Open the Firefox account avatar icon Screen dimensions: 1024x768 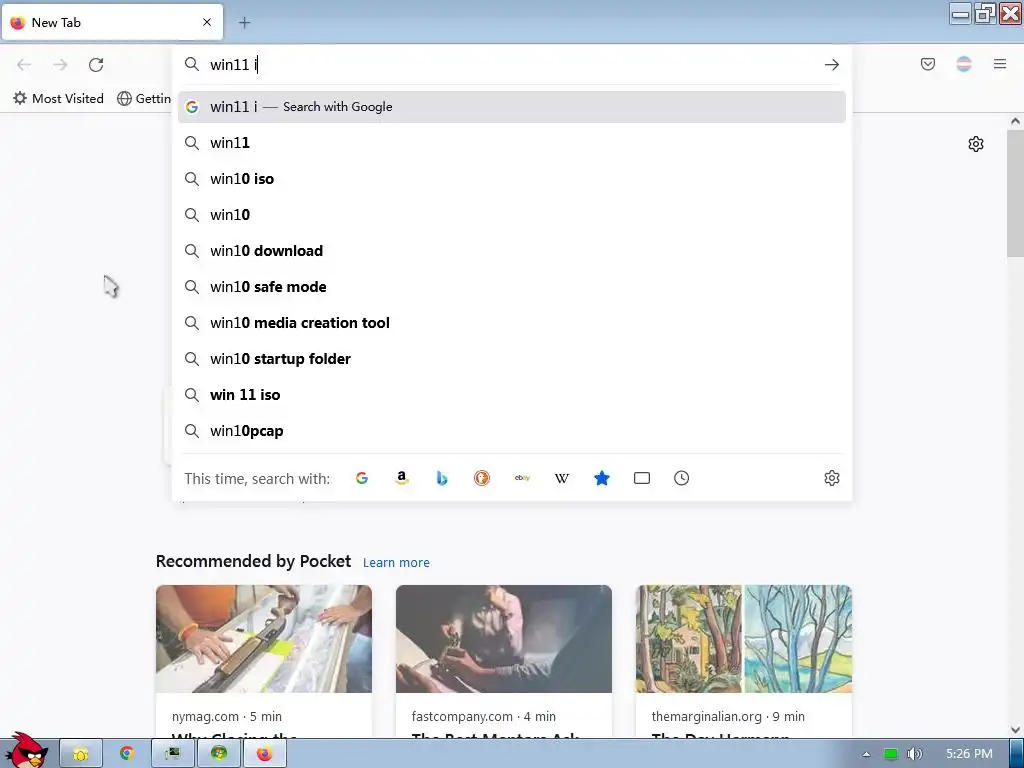(x=964, y=64)
